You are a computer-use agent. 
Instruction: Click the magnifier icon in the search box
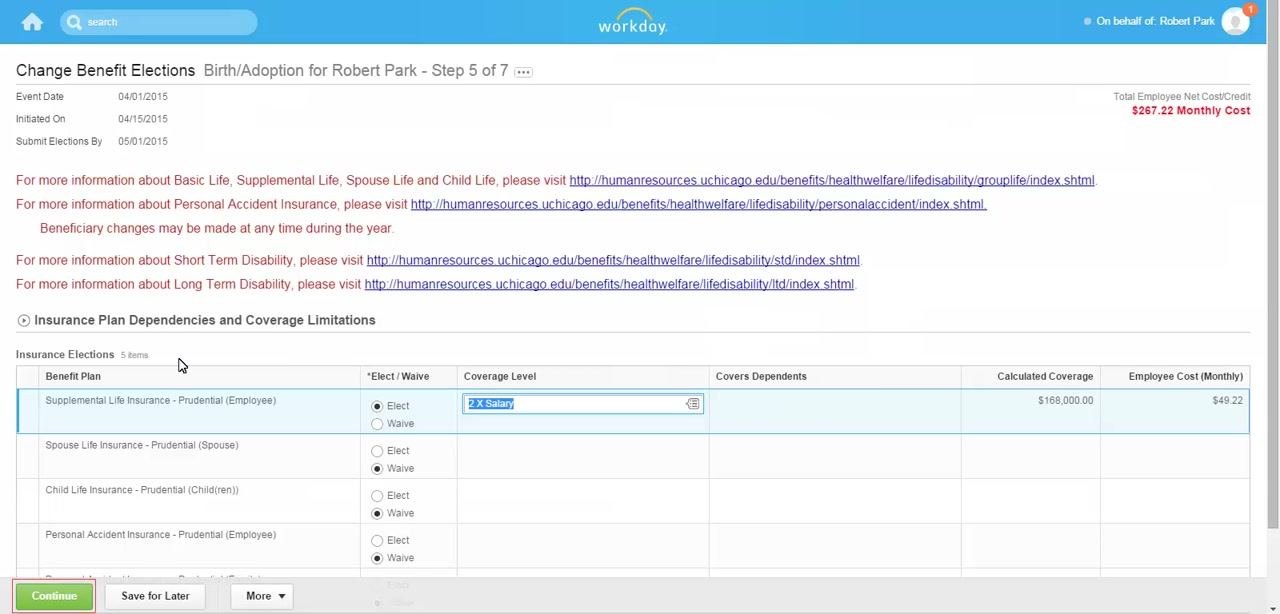click(x=74, y=22)
